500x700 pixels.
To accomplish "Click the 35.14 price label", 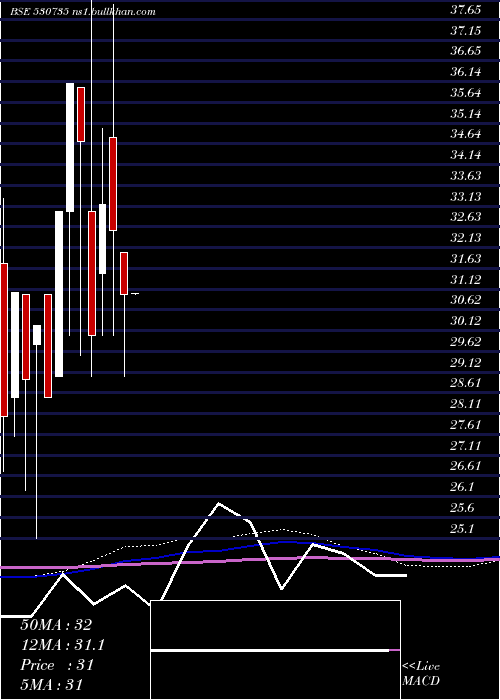I will point(466,114).
